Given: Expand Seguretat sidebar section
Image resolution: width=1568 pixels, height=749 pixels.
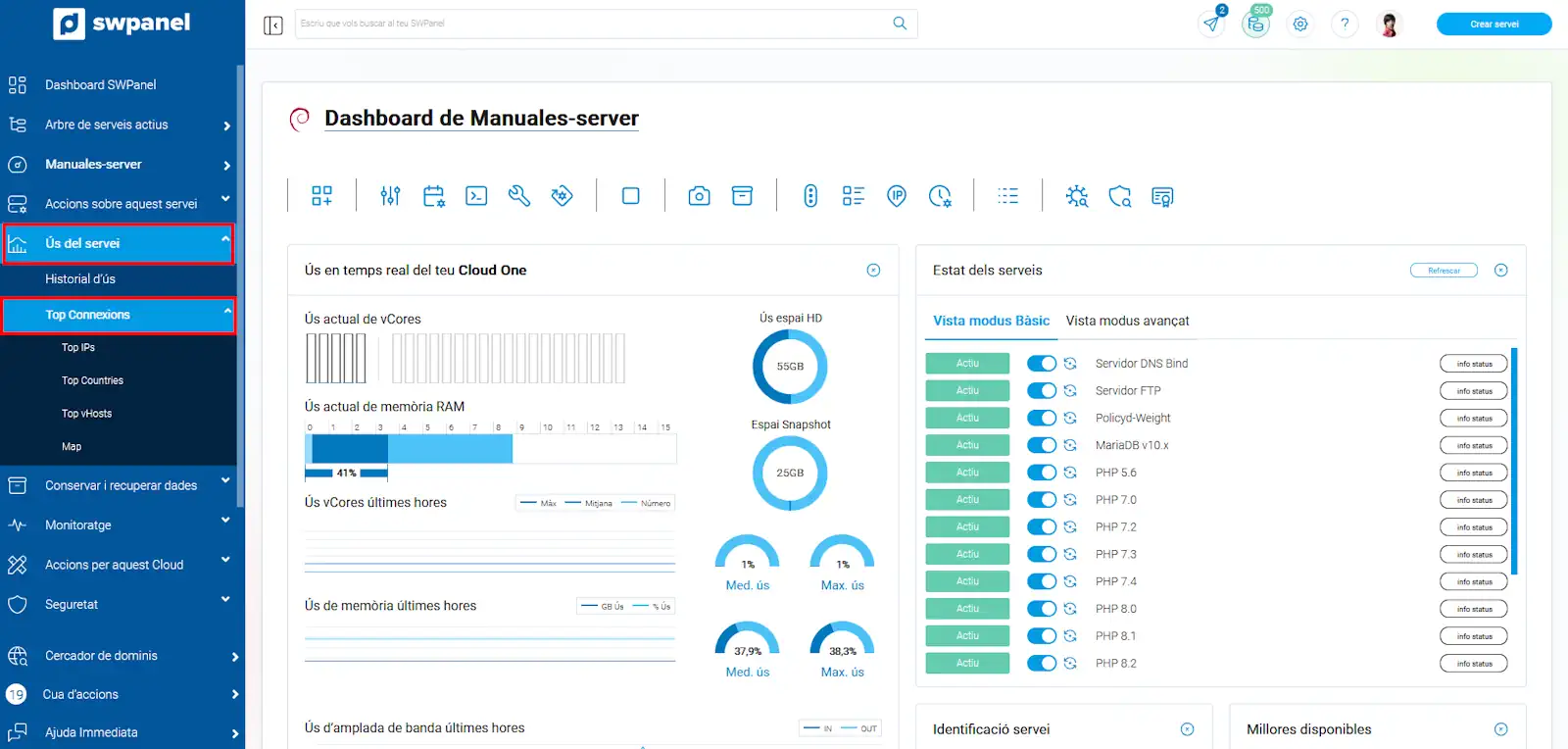Looking at the screenshot, I should point(225,599).
